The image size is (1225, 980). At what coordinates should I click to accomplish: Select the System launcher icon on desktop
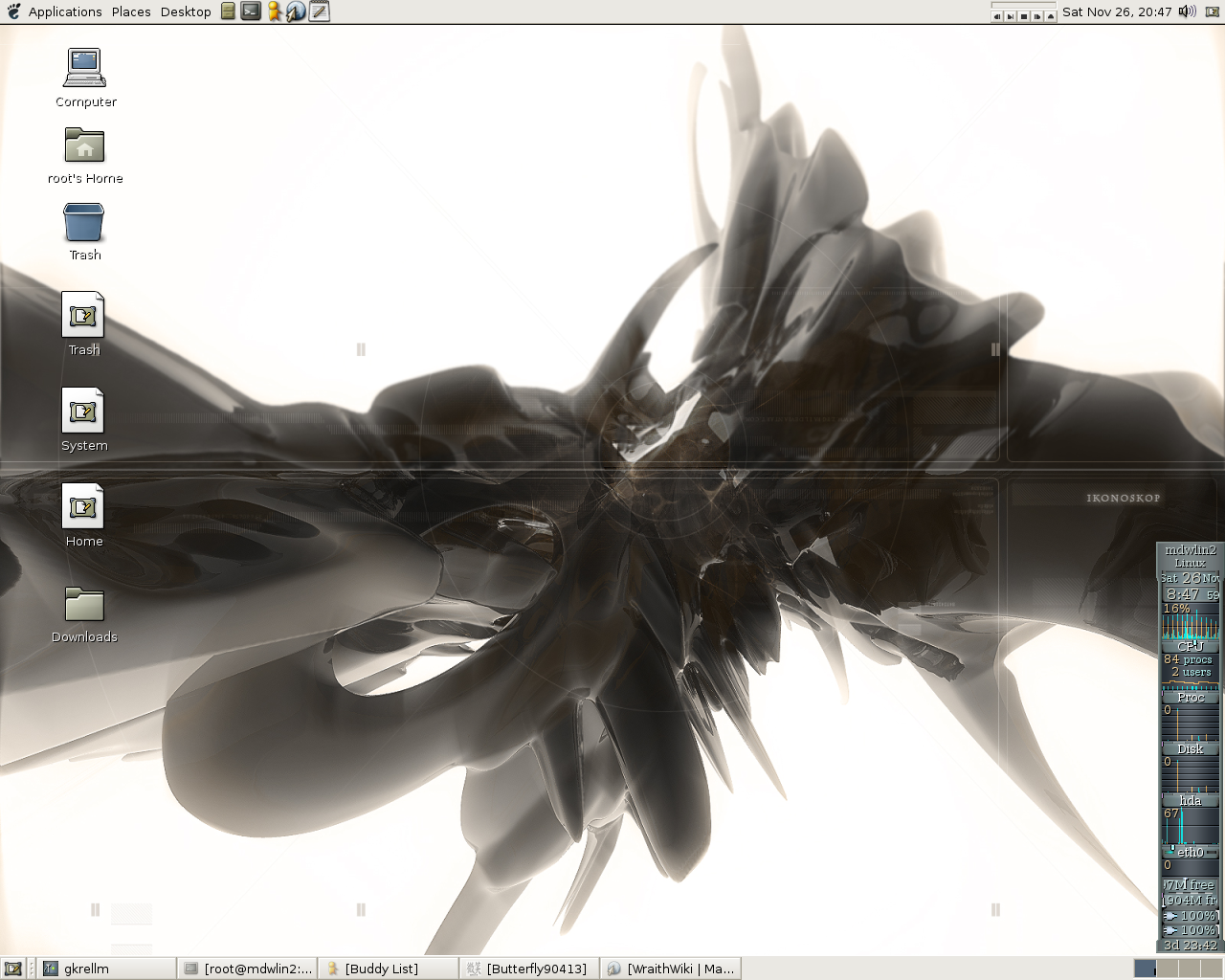coord(83,412)
